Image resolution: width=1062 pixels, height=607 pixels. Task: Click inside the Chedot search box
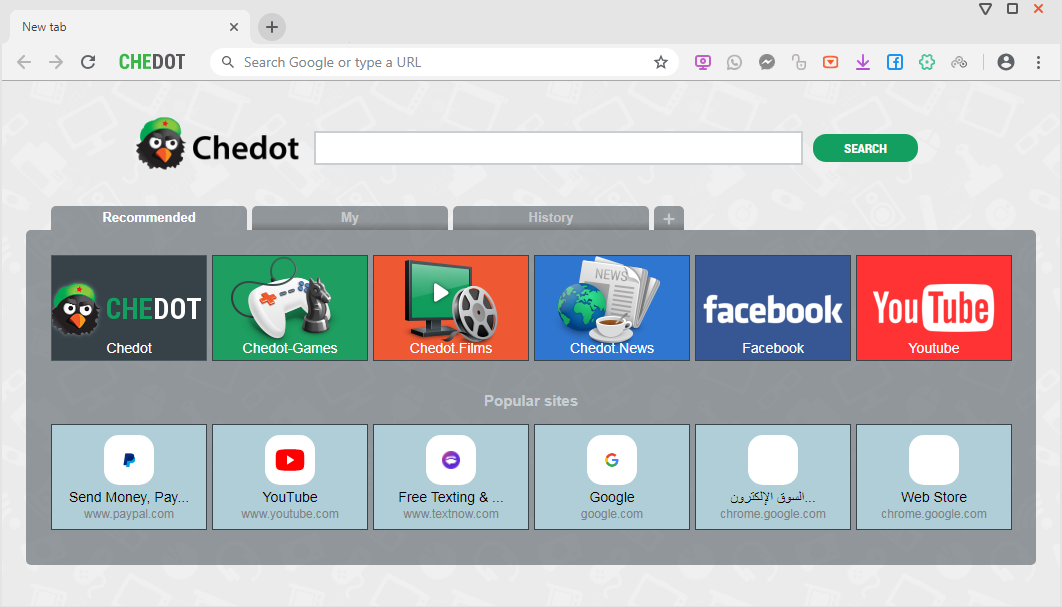tap(558, 148)
